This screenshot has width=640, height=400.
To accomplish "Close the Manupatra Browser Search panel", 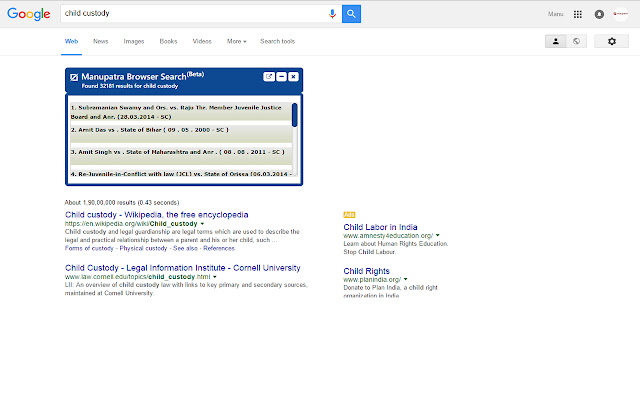I will 294,77.
